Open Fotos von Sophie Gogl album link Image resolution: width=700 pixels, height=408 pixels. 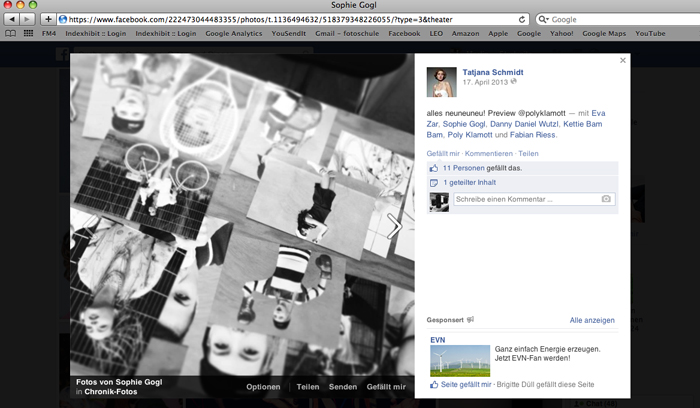[119, 382]
